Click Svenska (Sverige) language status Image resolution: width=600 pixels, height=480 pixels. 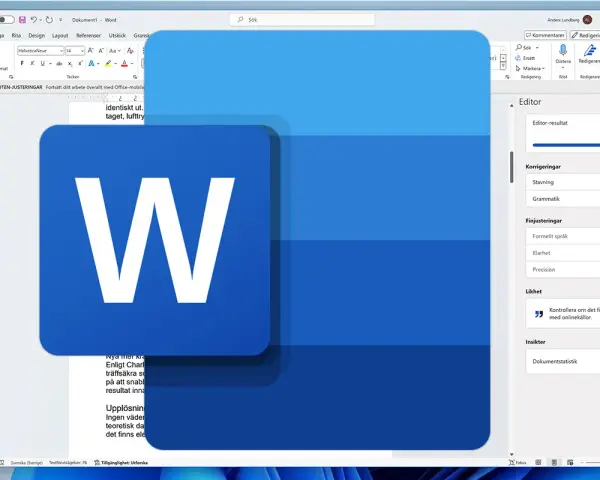click(x=26, y=463)
